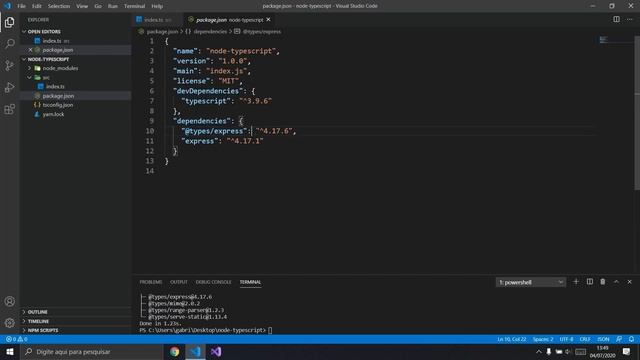Select the Terminal panel tab
Viewport: 640px width, 360px height.
coord(250,282)
